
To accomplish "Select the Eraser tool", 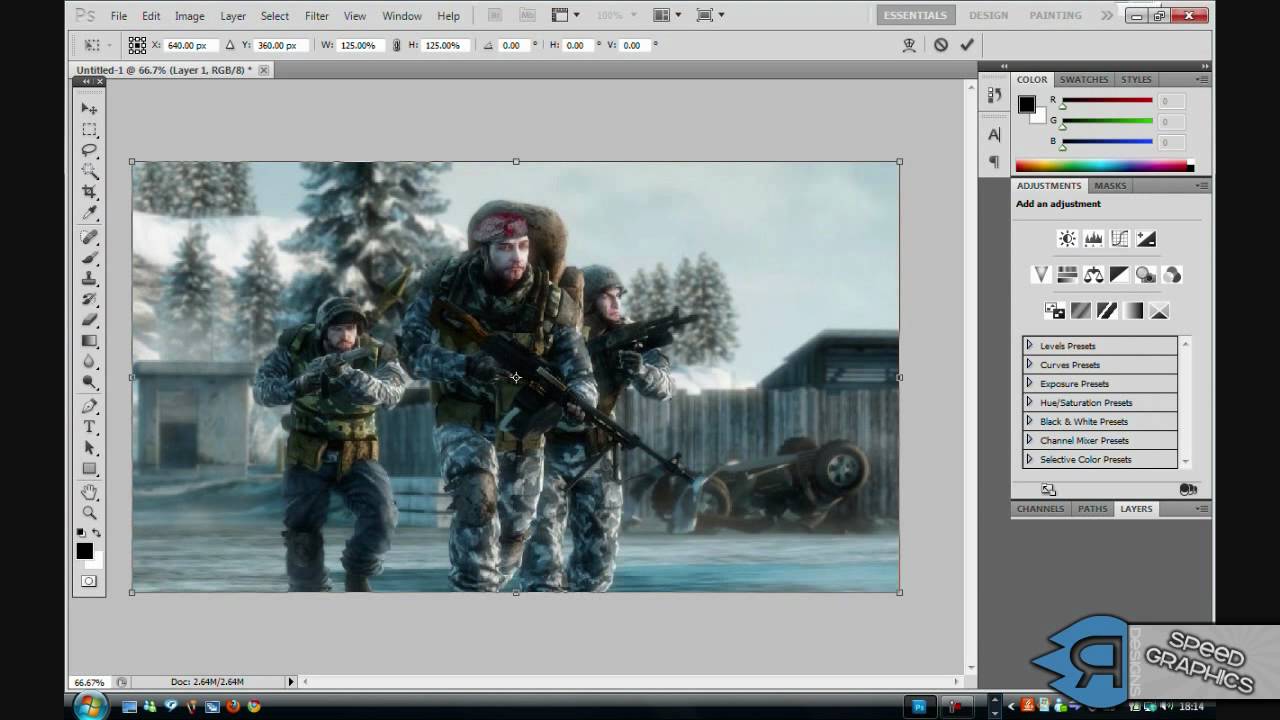I will point(89,321).
